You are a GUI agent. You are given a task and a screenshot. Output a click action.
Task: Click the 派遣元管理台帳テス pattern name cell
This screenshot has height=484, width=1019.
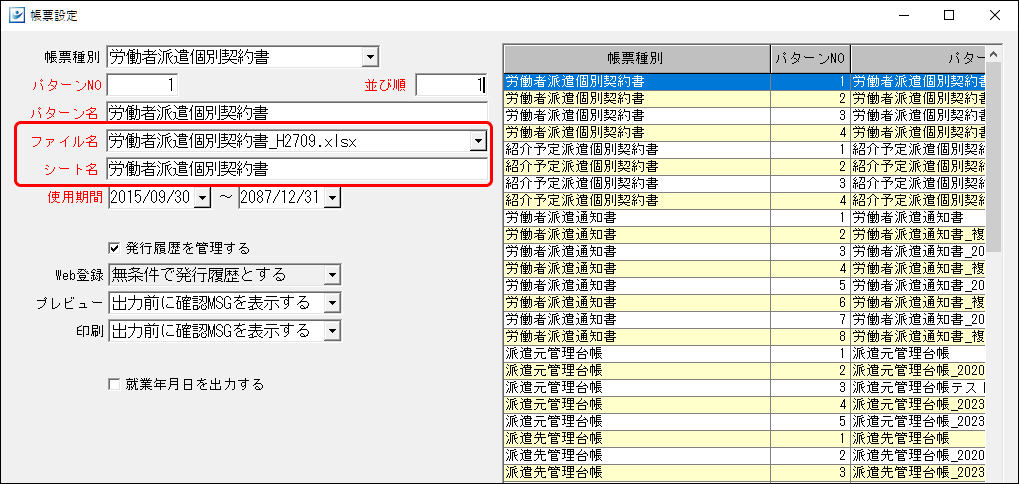[918, 387]
